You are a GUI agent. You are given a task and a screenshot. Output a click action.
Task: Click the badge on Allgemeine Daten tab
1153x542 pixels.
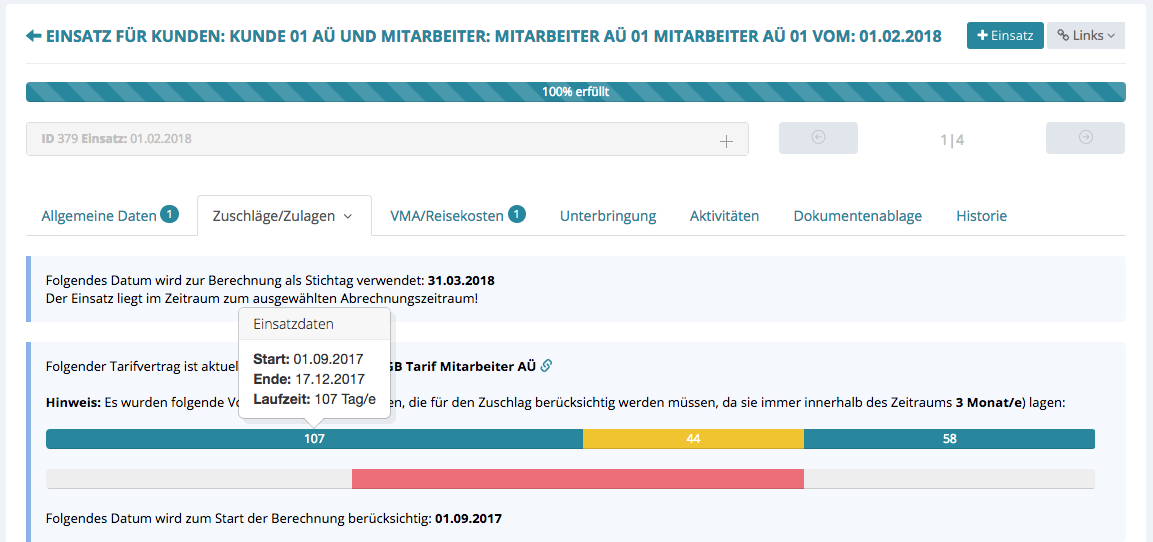[x=169, y=214]
